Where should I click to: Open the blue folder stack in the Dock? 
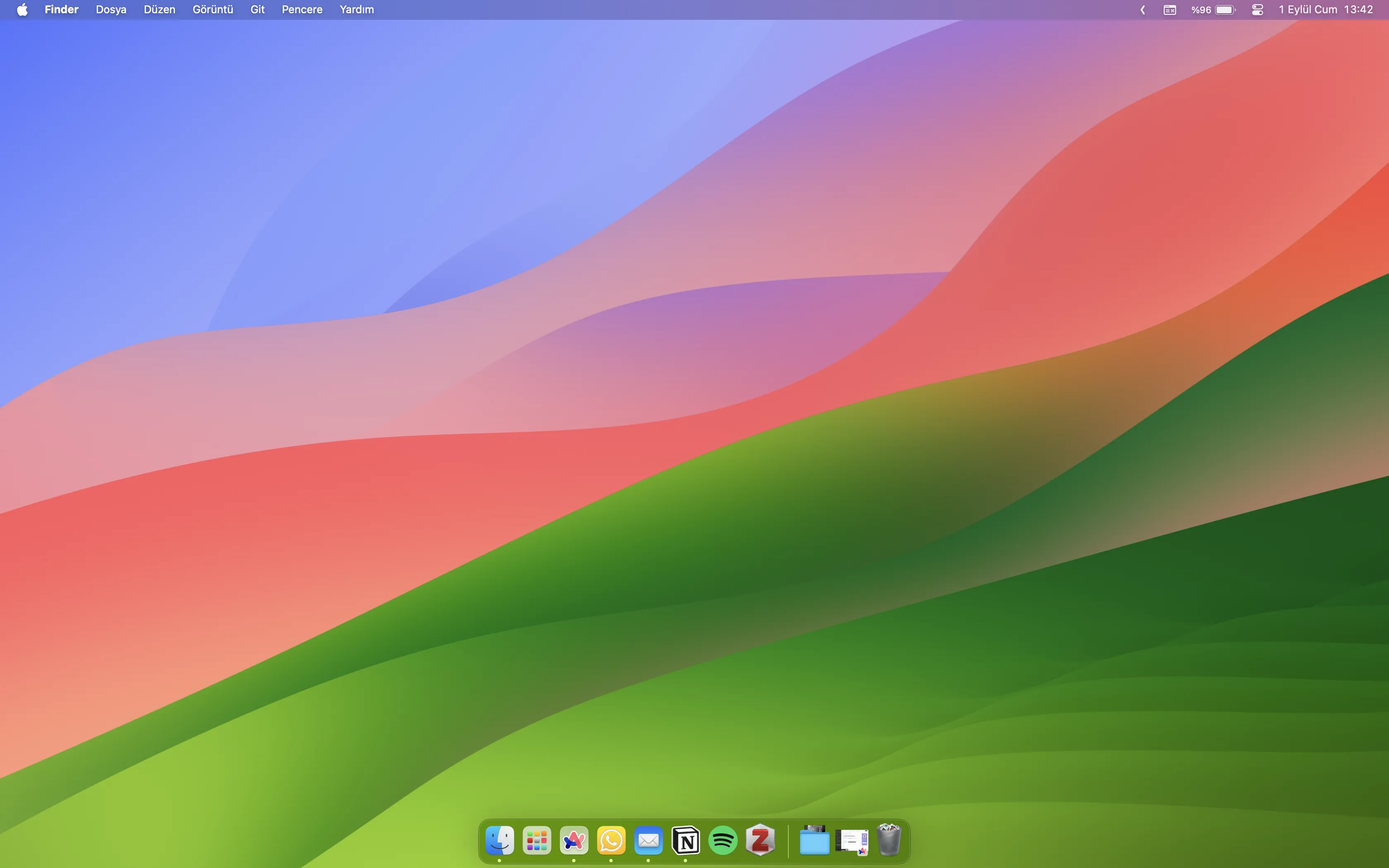pos(814,840)
